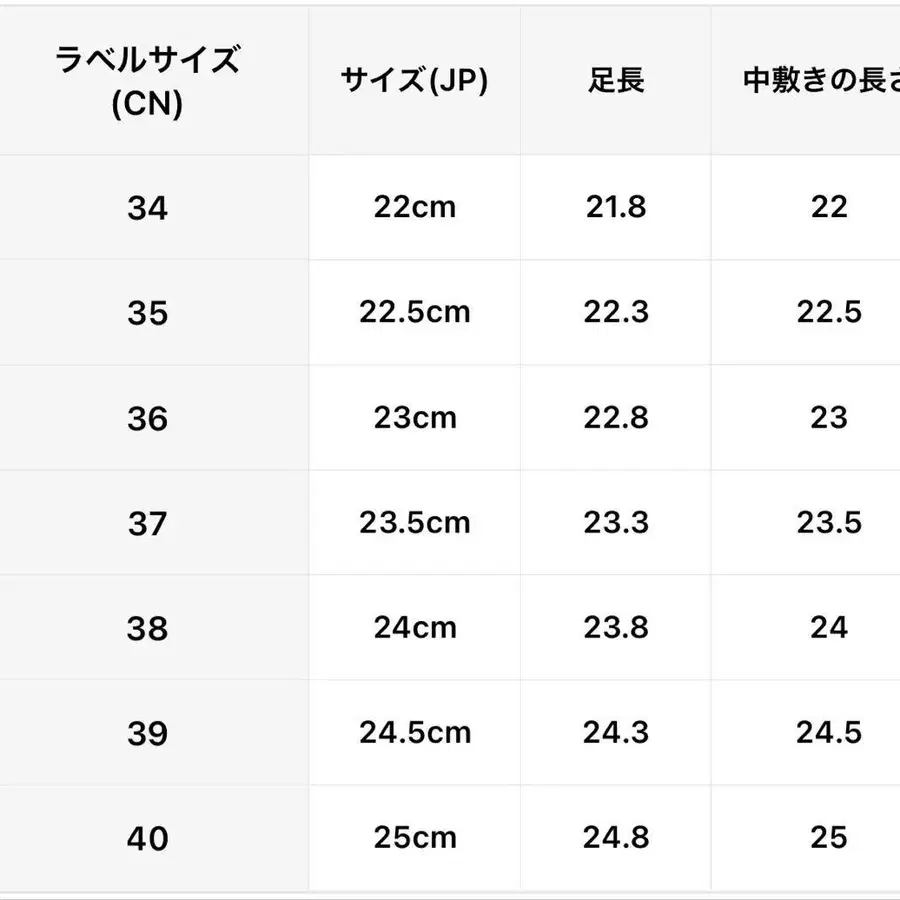
Task: Select label size 39 cell
Action: (x=147, y=733)
